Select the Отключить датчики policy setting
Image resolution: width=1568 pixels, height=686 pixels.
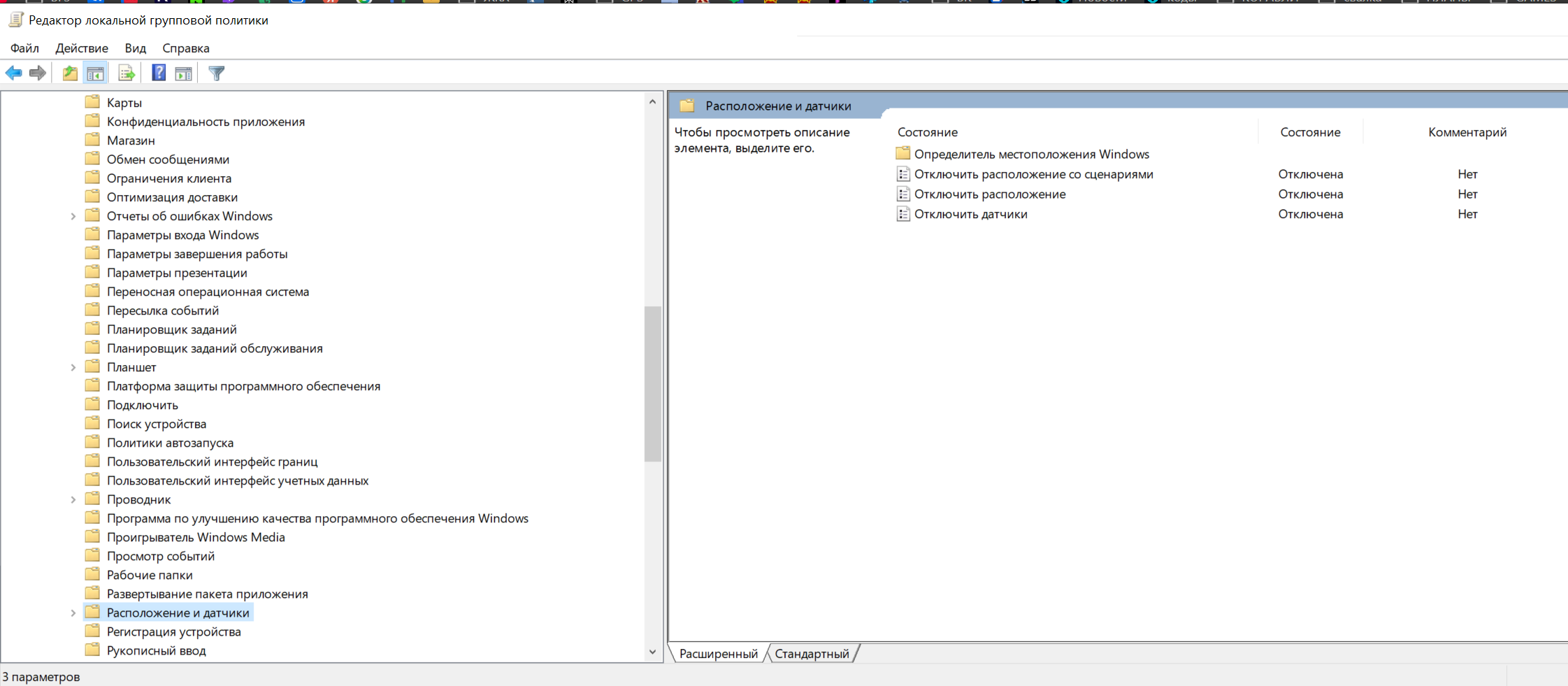(x=971, y=214)
